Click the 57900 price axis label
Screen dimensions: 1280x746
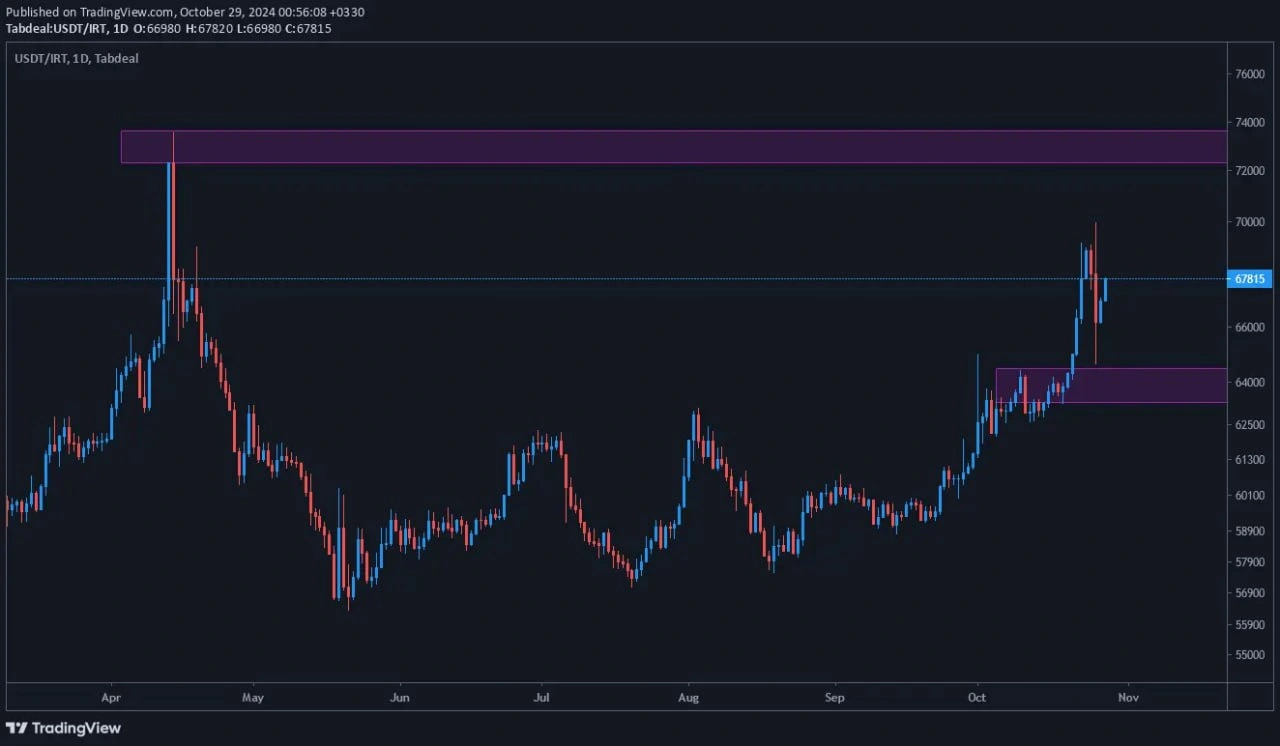(x=1251, y=562)
